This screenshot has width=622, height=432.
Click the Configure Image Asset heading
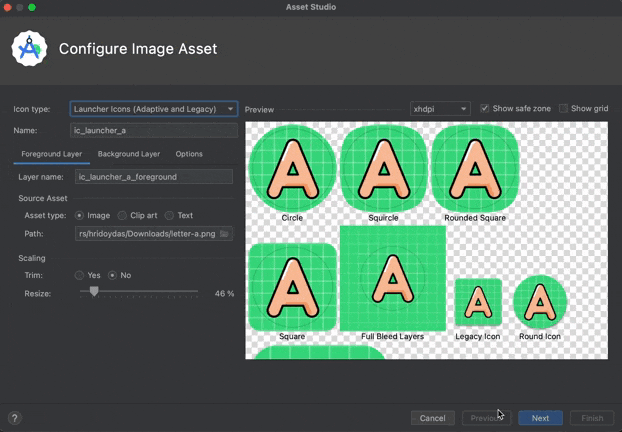point(138,49)
